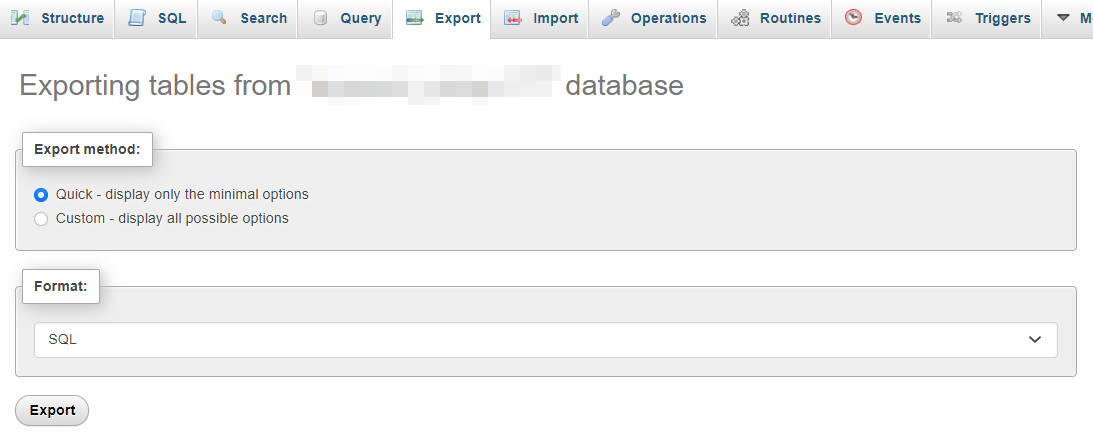Click the Structure tab icon
This screenshot has height=435, width=1093.
point(20,17)
